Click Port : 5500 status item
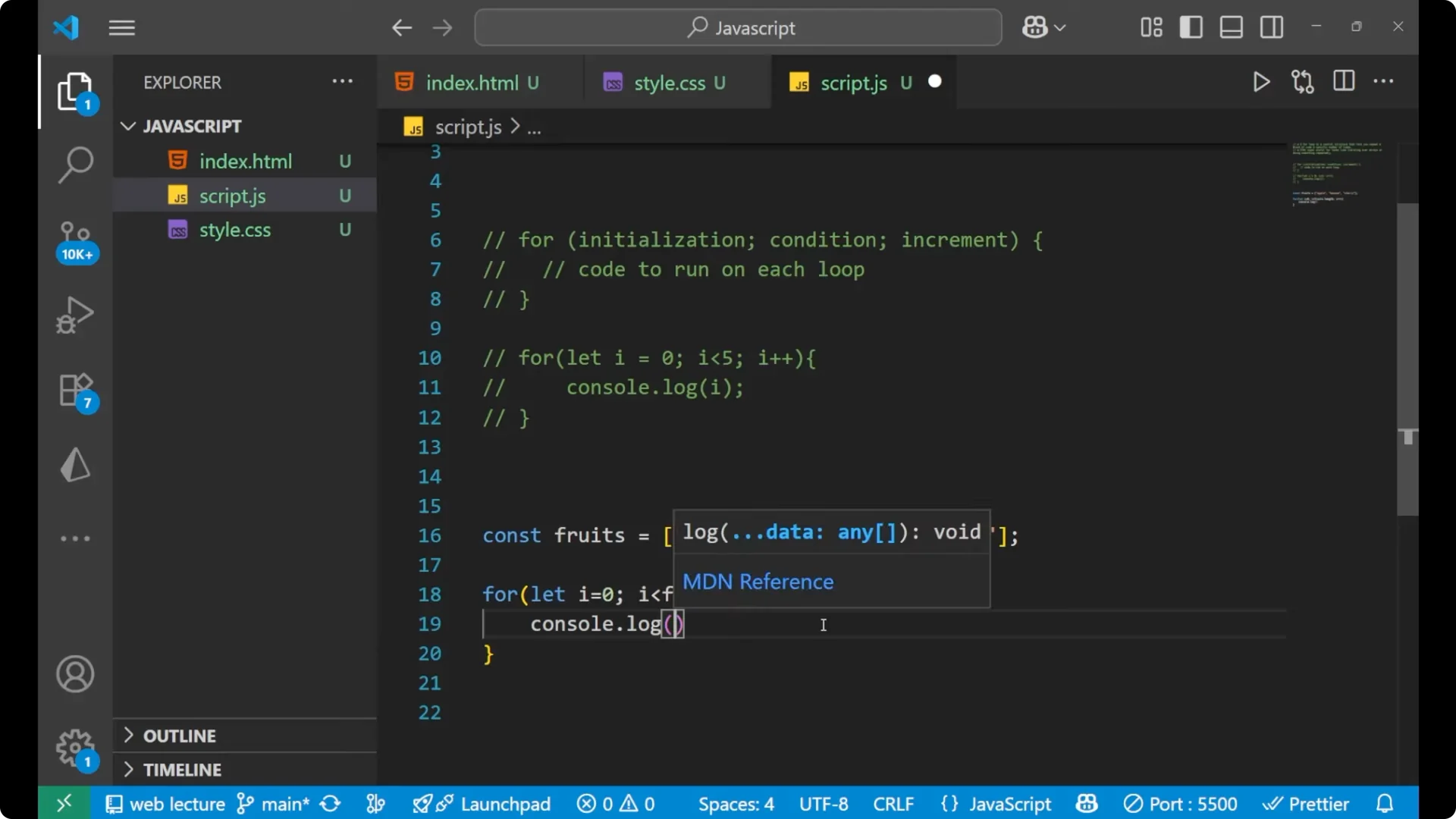The image size is (1456, 819). 1180,803
